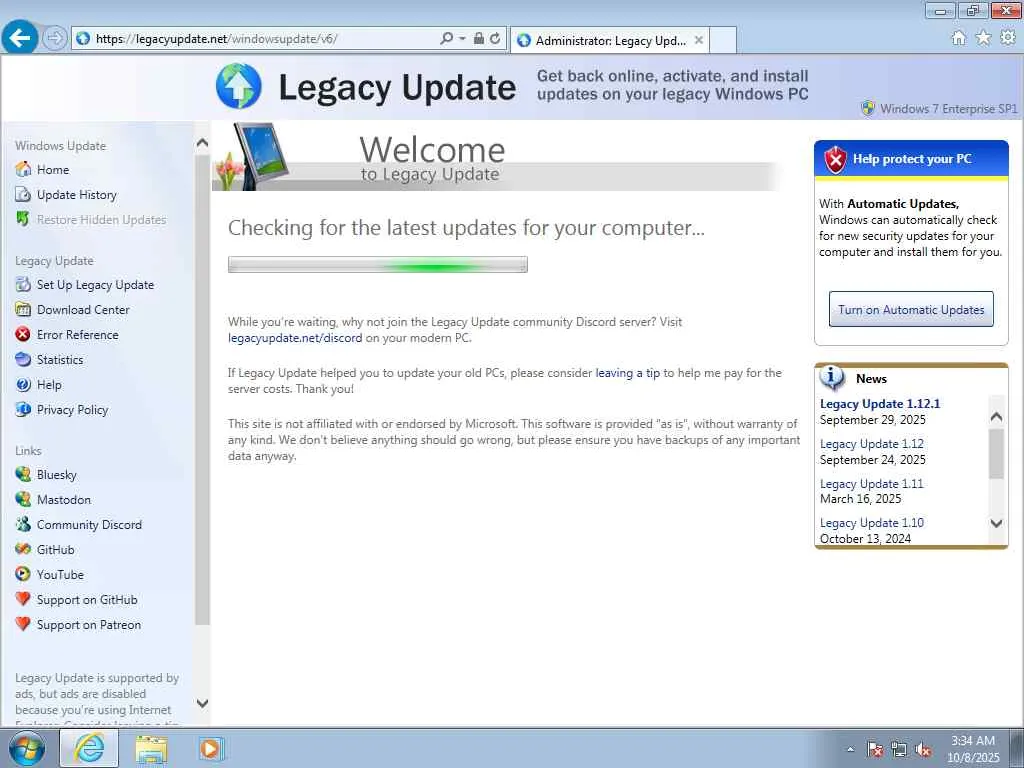The height and width of the screenshot is (768, 1024).
Task: Open Legacy Update 1.10 news link
Action: [x=871, y=522]
